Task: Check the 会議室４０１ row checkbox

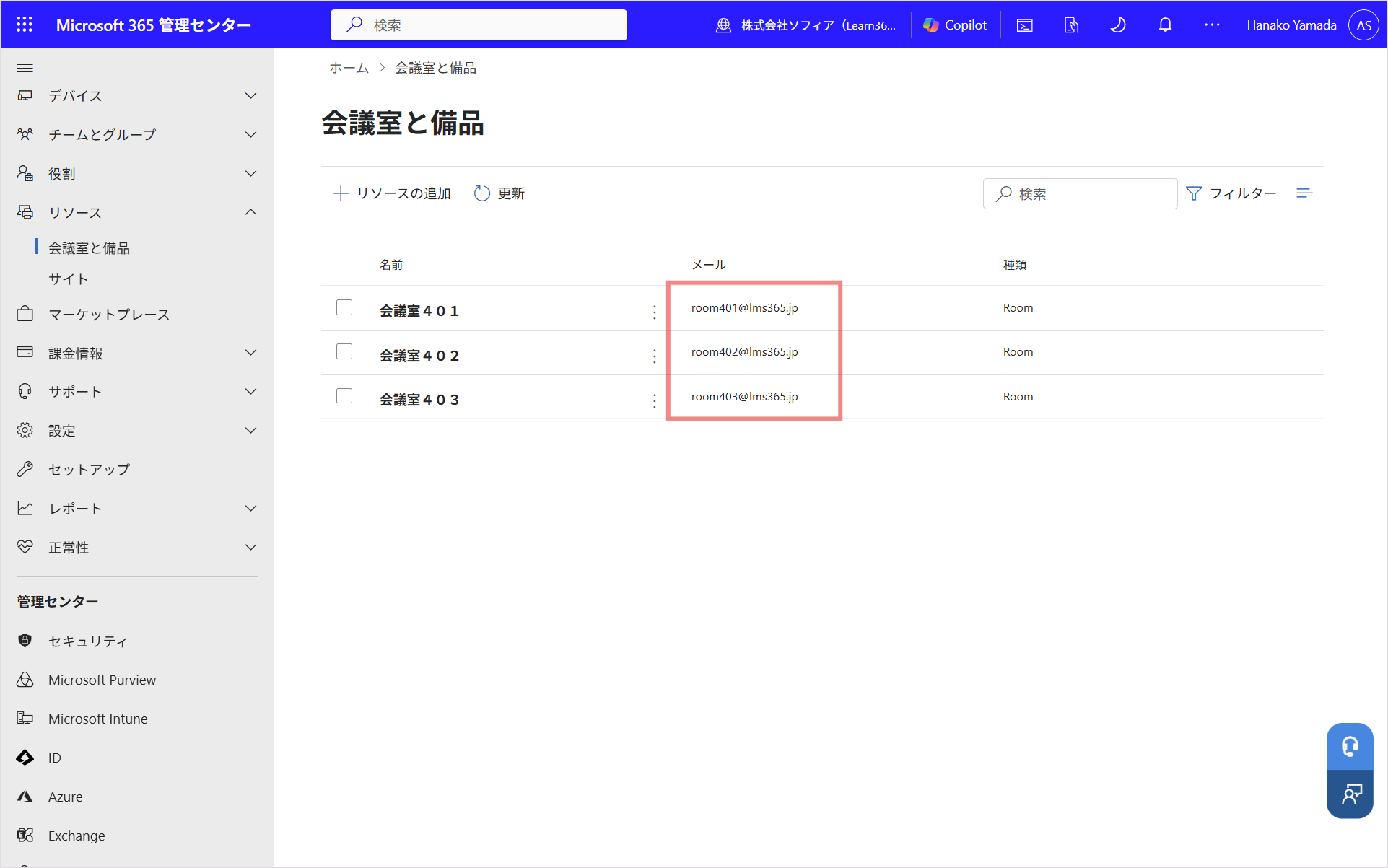Action: pos(344,307)
